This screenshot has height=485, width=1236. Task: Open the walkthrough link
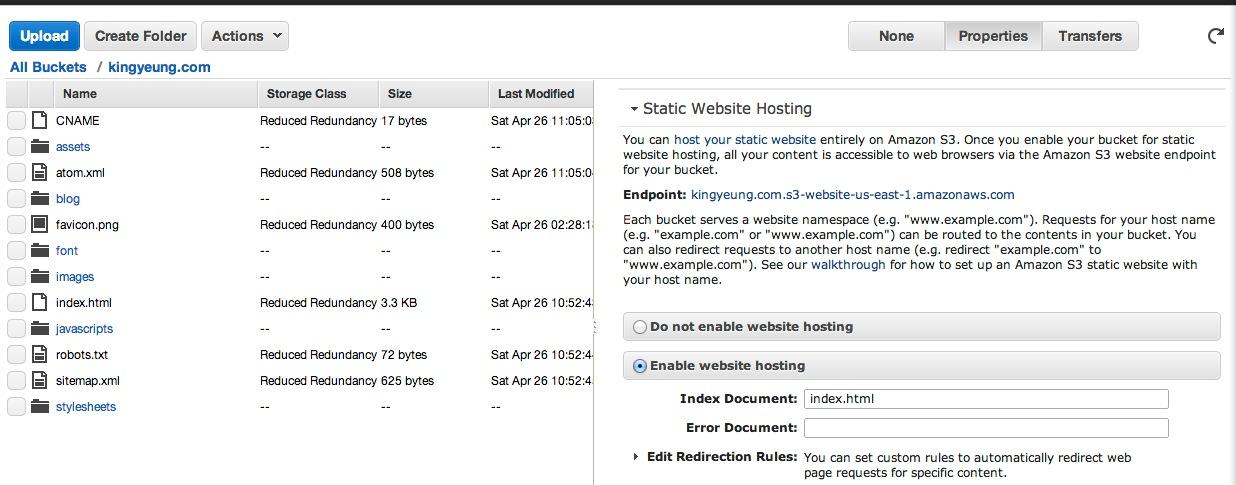click(x=848, y=265)
